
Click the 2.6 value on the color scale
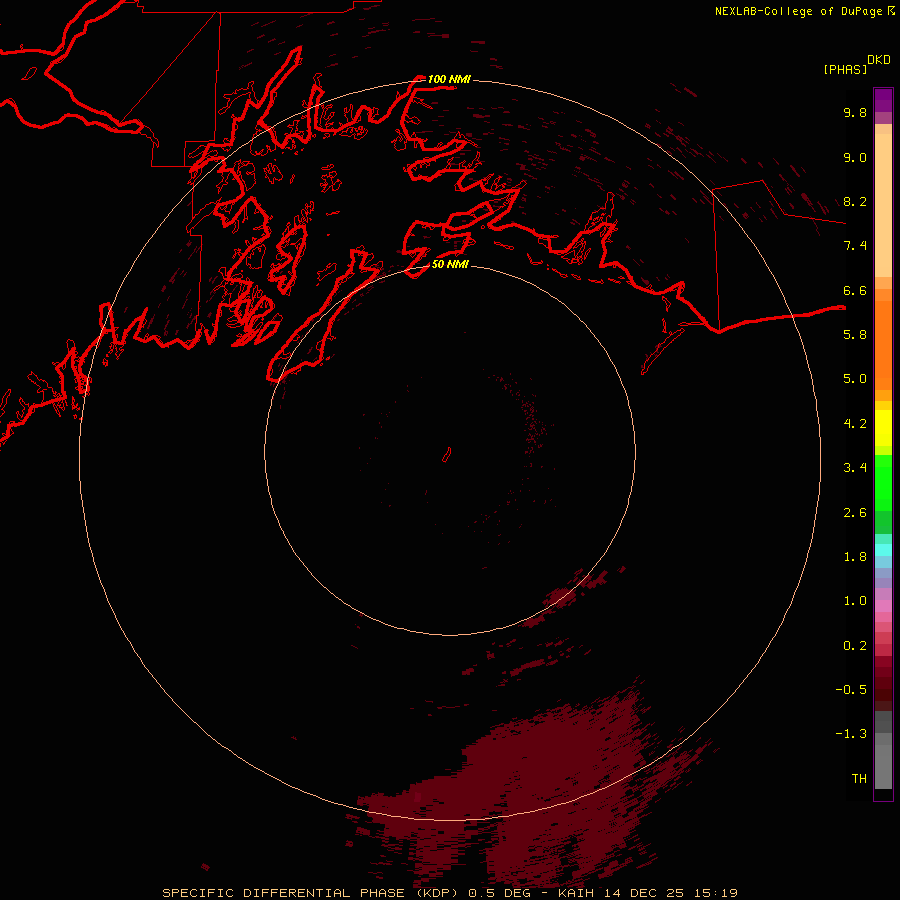(855, 513)
